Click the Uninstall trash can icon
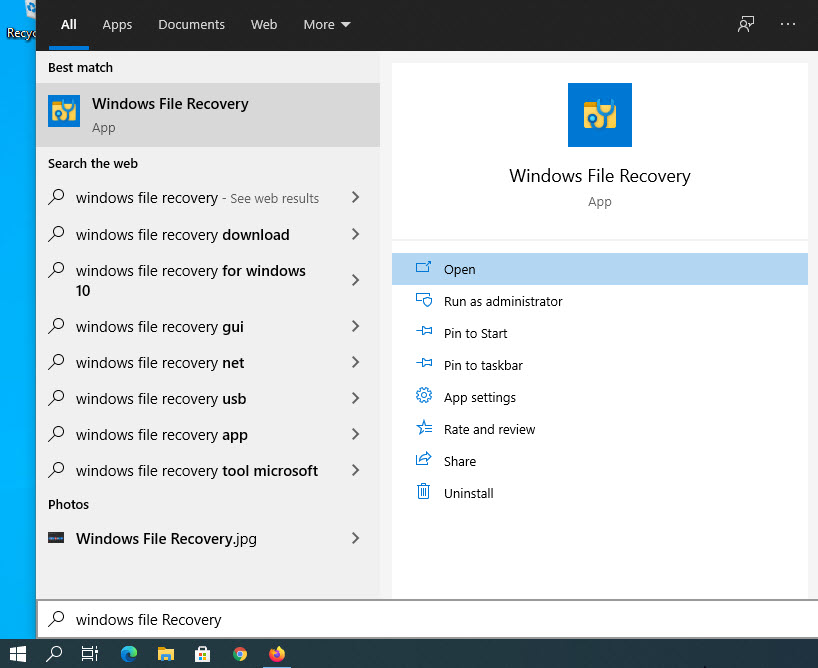818x668 pixels. (x=424, y=491)
